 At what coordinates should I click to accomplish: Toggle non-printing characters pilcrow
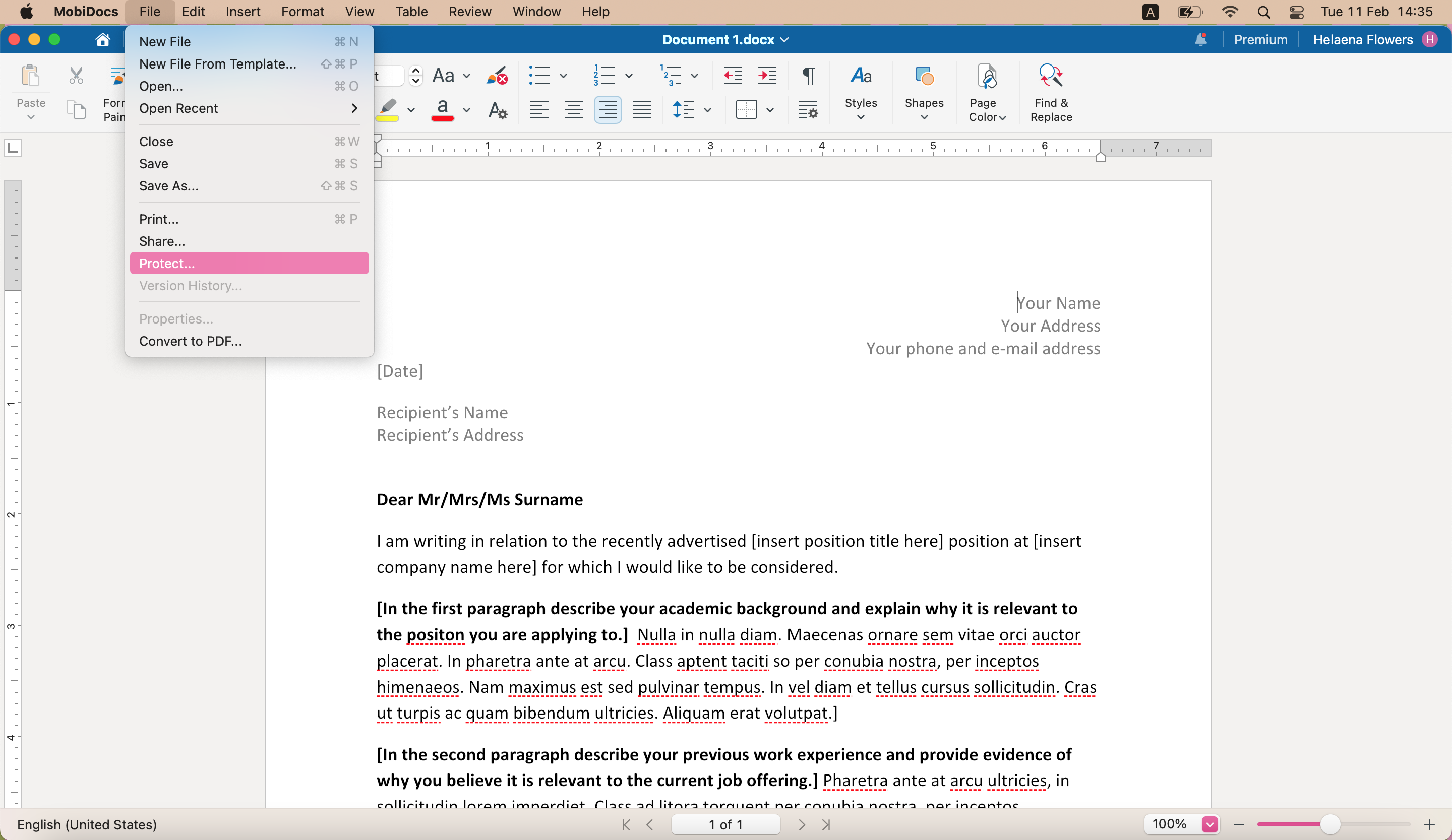[808, 76]
